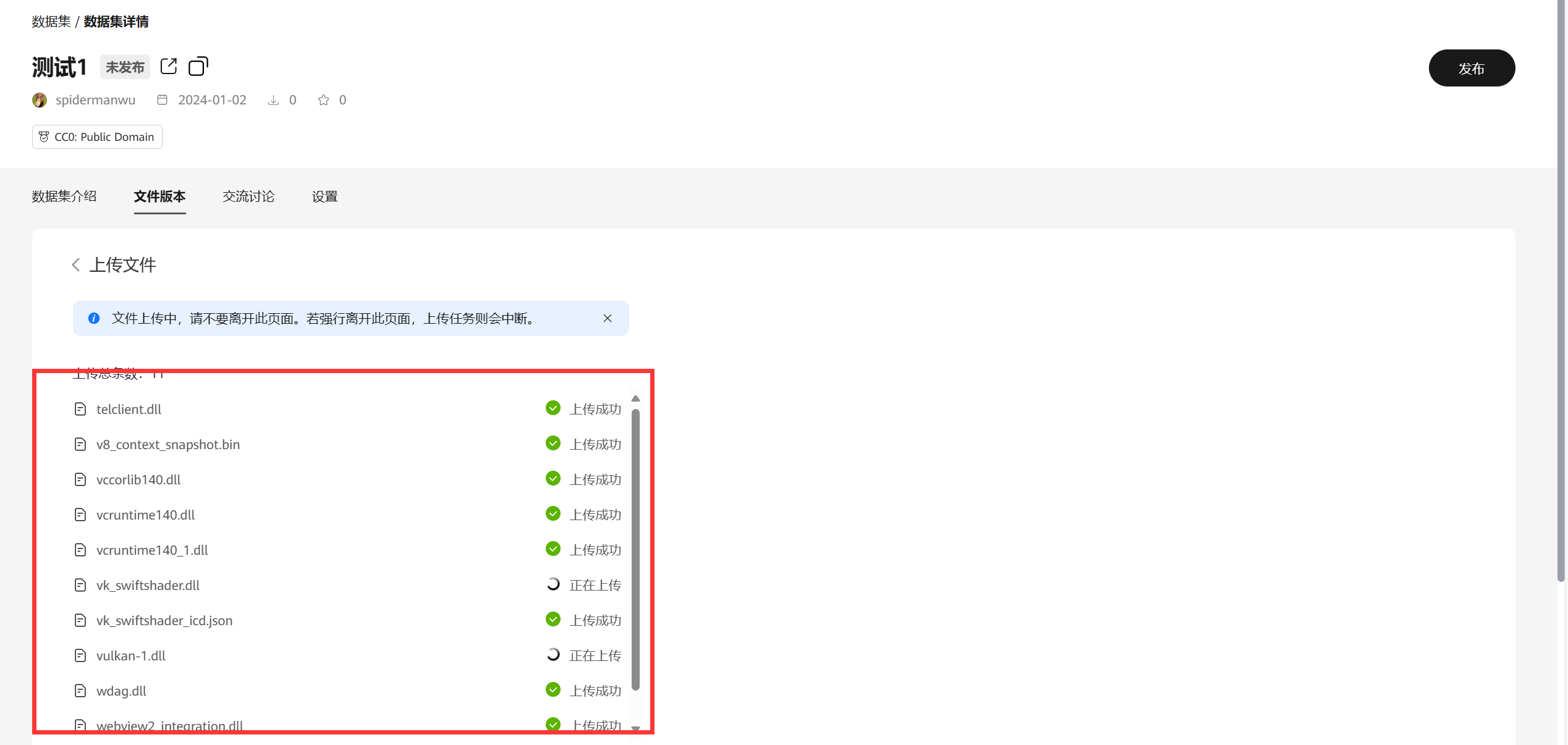Click the copy icon next to 未发布 badge
The height and width of the screenshot is (745, 1568).
pyautogui.click(x=198, y=66)
